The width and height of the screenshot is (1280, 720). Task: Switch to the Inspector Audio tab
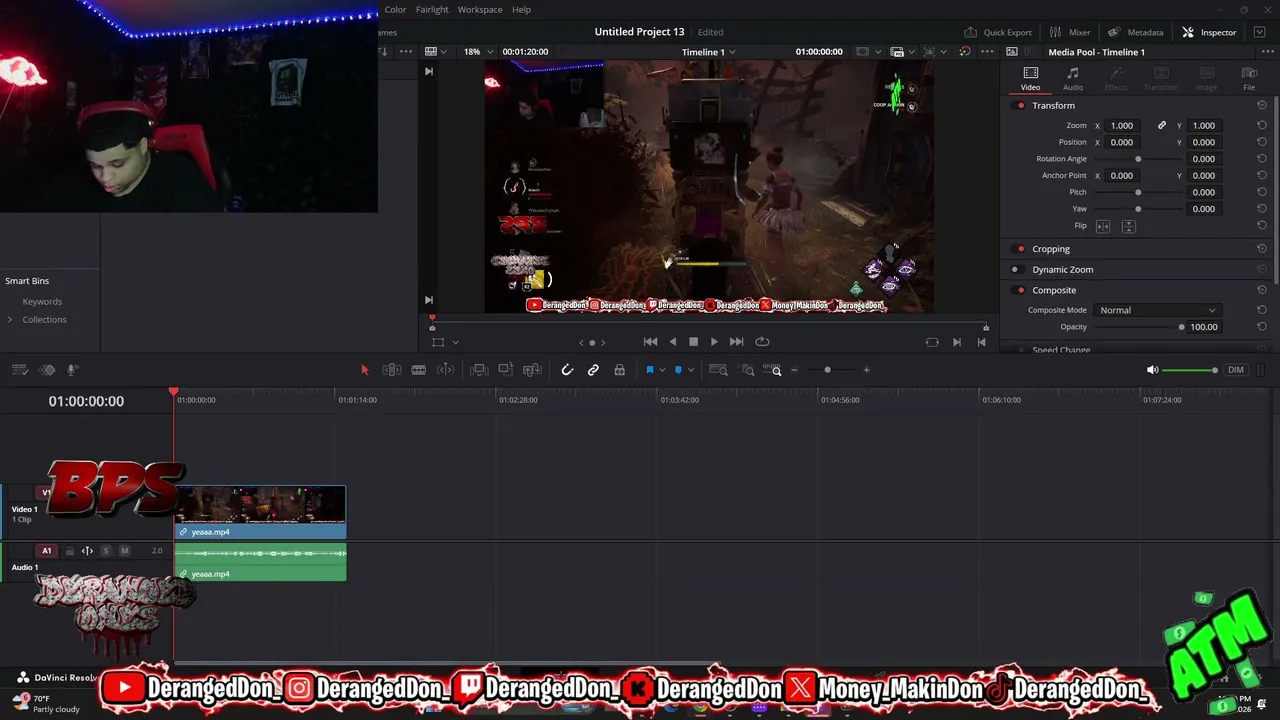pyautogui.click(x=1073, y=79)
